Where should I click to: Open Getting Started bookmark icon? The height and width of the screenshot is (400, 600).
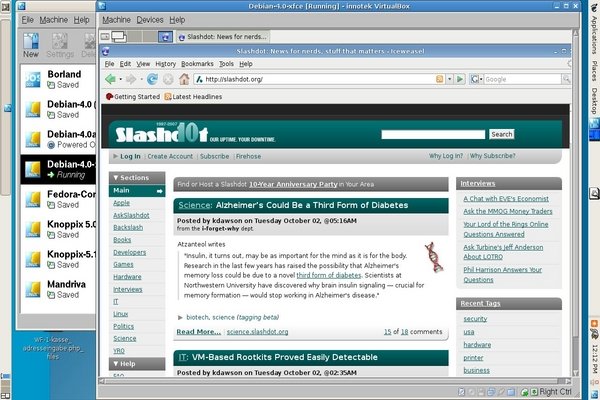pyautogui.click(x=109, y=97)
